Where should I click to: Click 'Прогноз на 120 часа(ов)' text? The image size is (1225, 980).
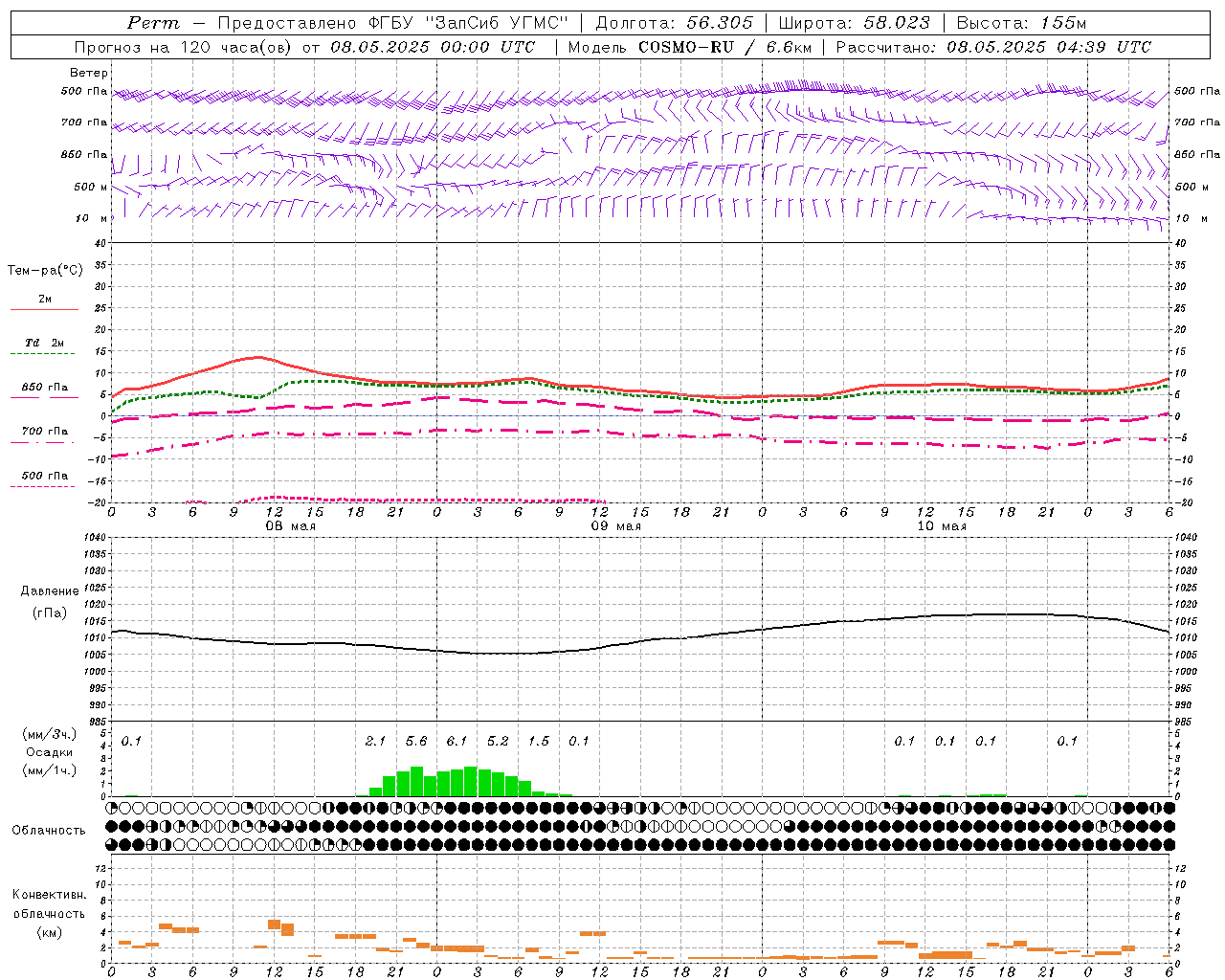coord(185,47)
